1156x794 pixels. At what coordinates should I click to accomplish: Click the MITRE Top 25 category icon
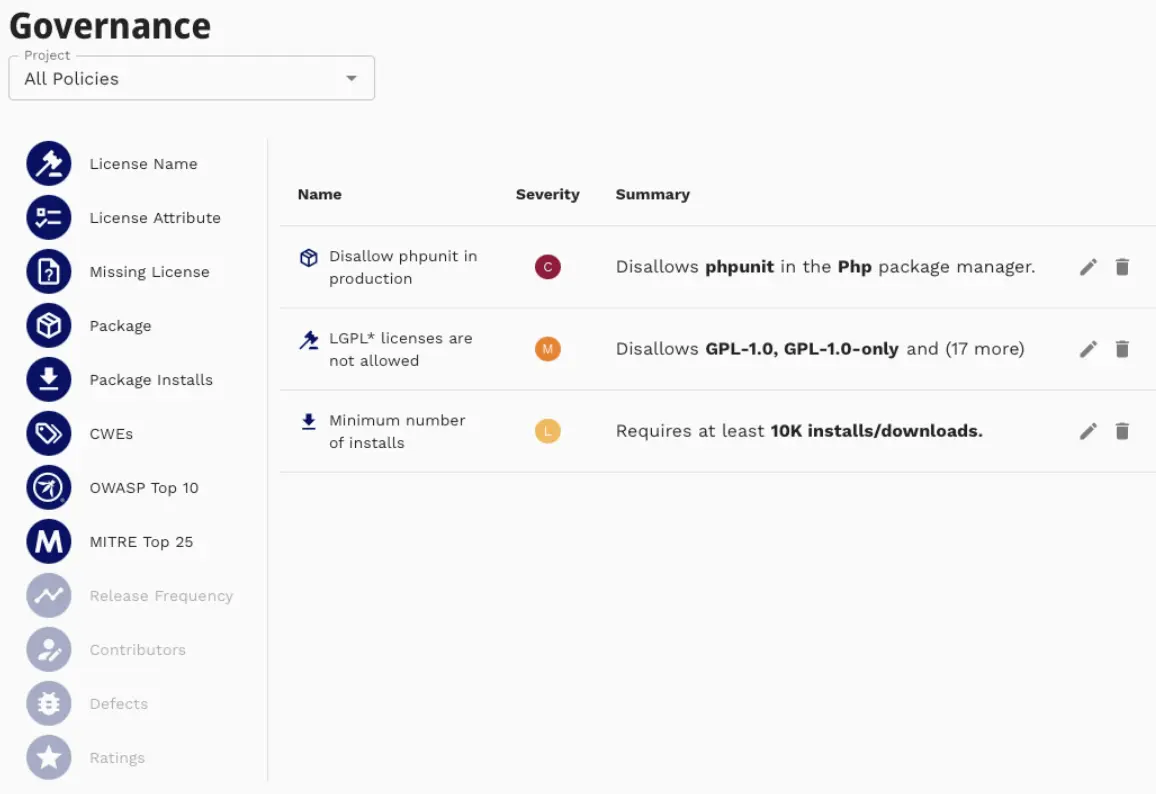tap(48, 541)
